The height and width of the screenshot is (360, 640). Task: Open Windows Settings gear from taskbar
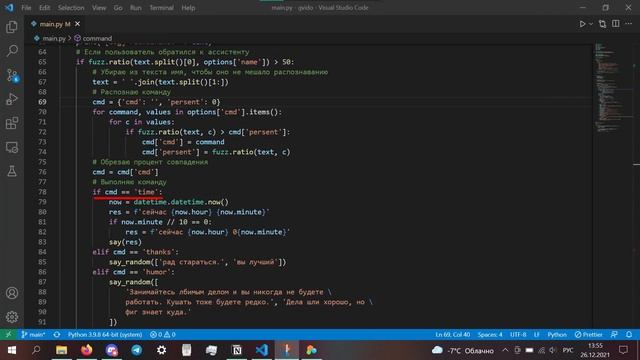(162, 350)
